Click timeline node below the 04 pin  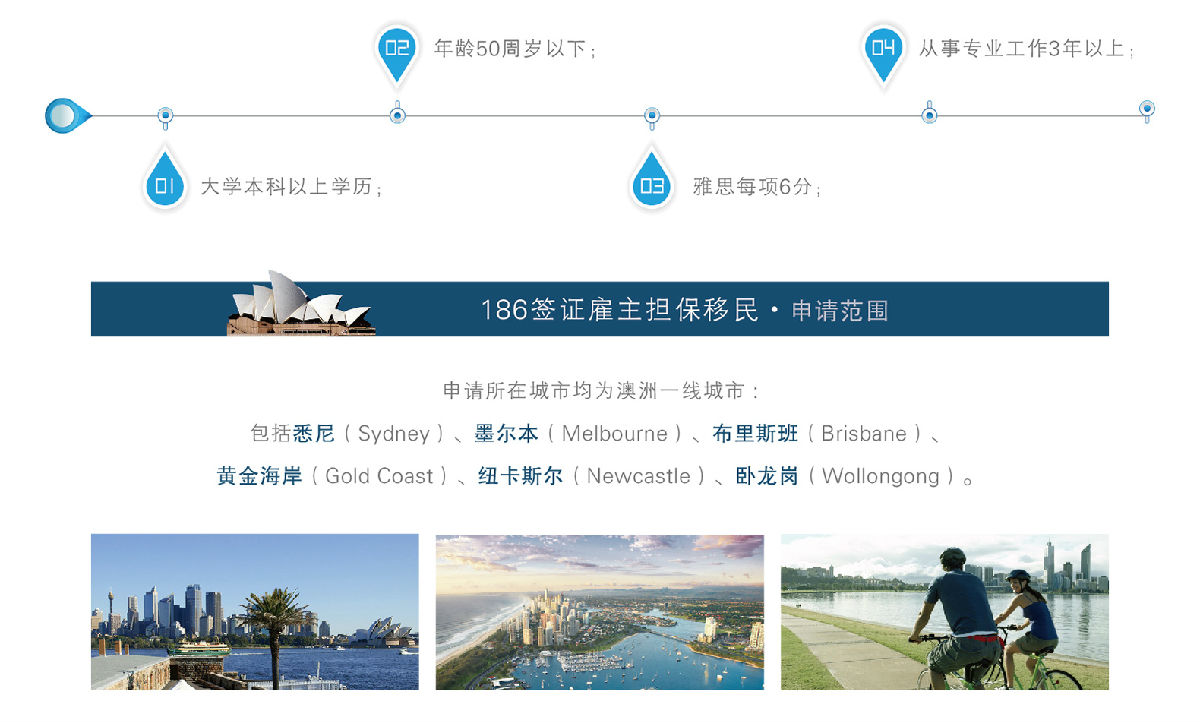929,114
